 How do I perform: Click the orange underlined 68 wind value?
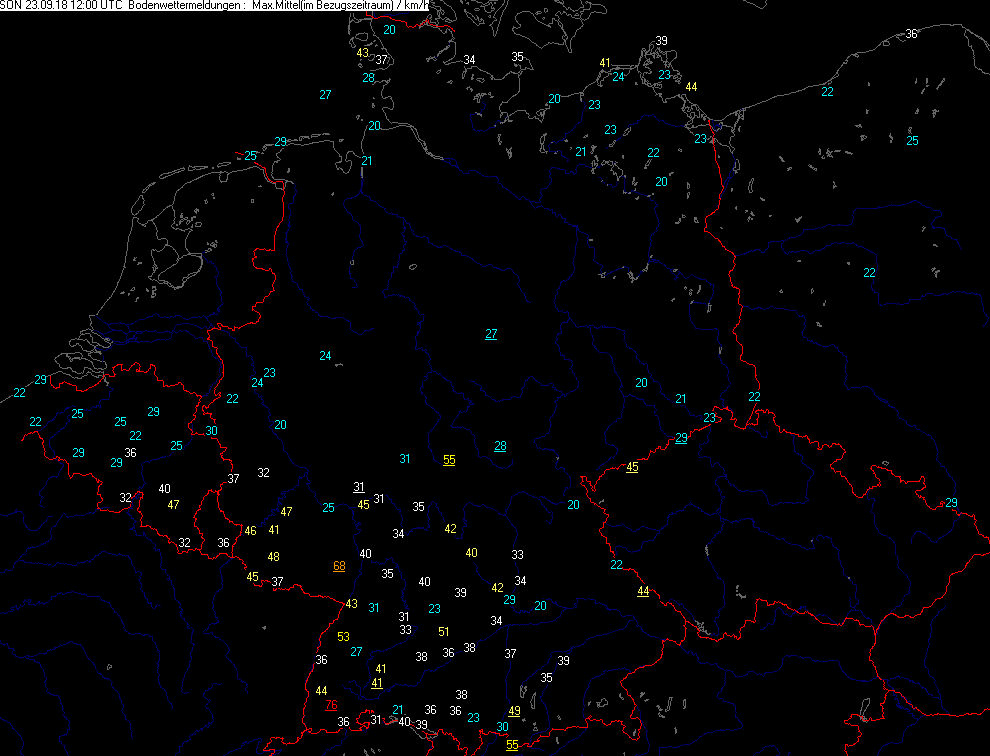[339, 566]
